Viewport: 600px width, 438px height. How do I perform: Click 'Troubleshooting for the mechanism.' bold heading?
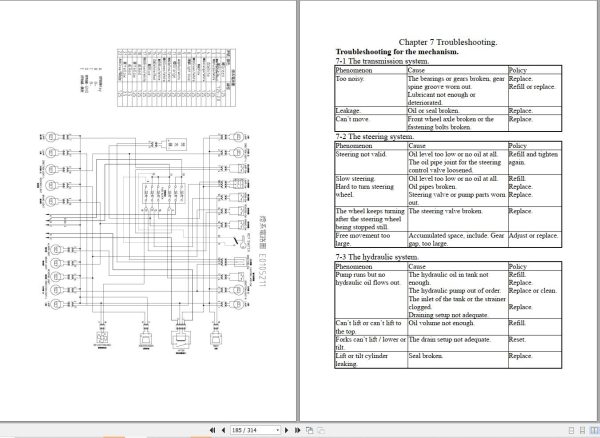pos(397,52)
